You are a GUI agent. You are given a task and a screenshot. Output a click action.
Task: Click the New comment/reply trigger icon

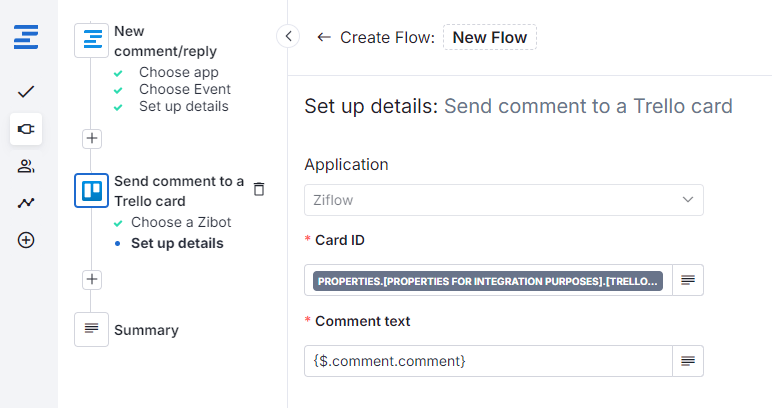[x=91, y=40]
